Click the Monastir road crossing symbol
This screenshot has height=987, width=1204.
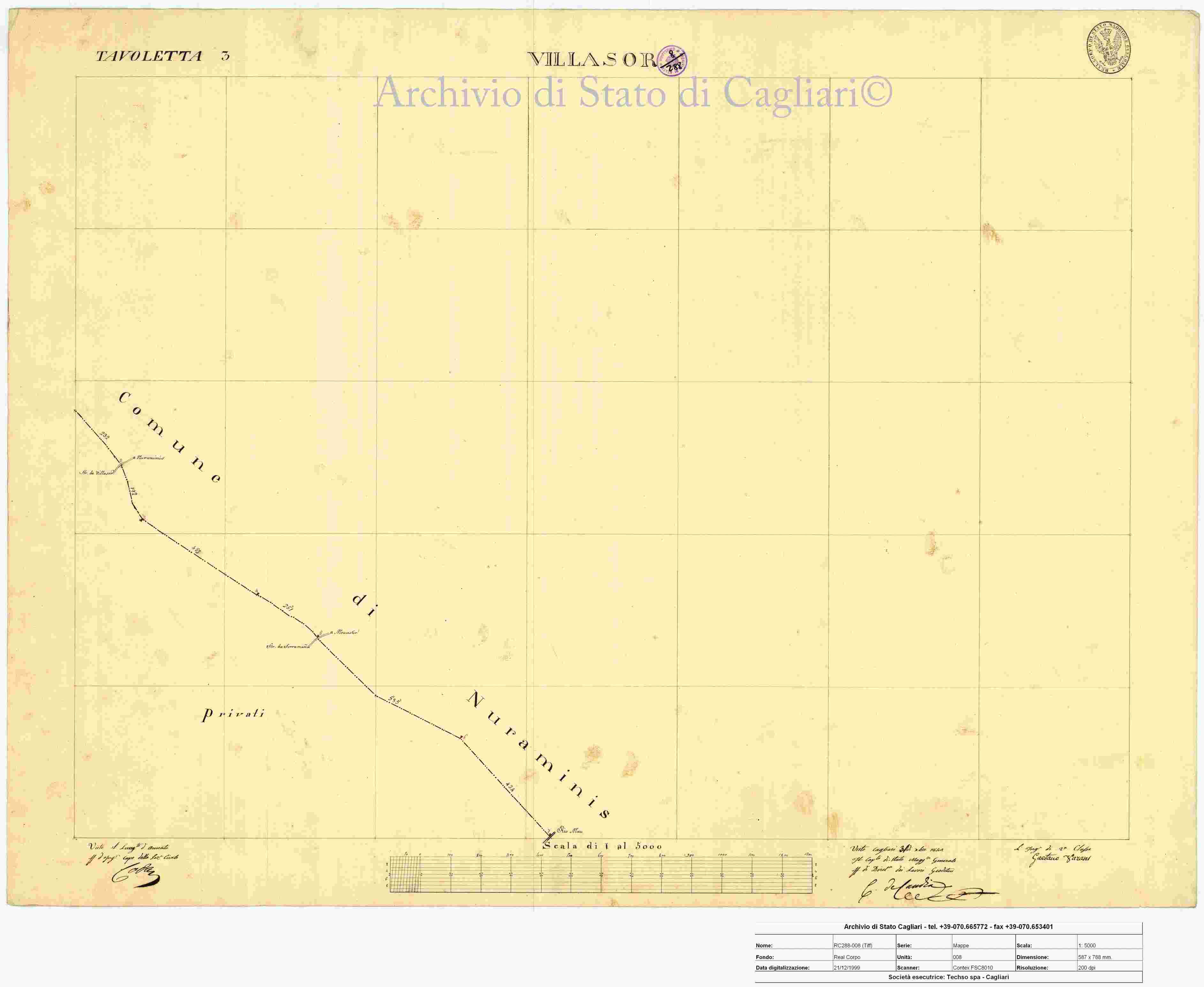pyautogui.click(x=317, y=637)
